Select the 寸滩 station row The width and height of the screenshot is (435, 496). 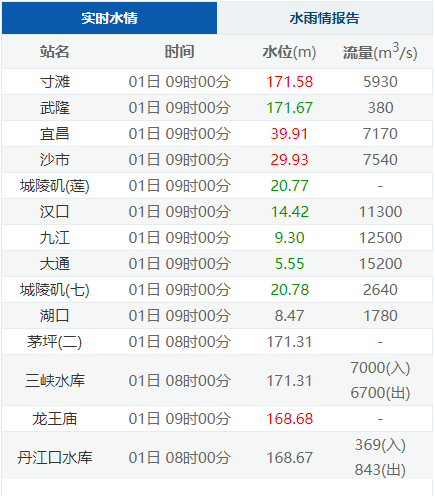coord(217,82)
